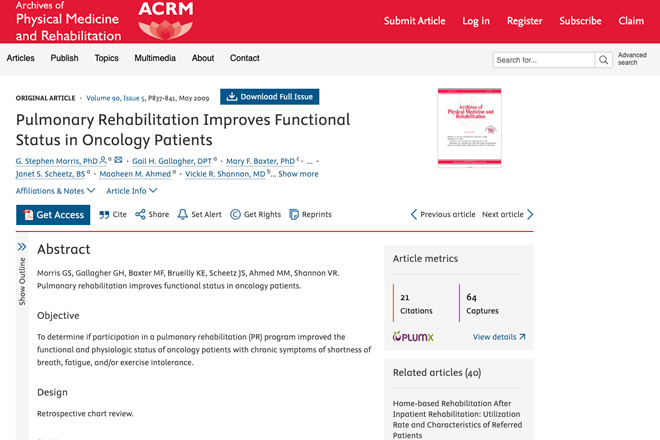Click the search magnifier icon
The height and width of the screenshot is (440, 660).
[x=603, y=60]
